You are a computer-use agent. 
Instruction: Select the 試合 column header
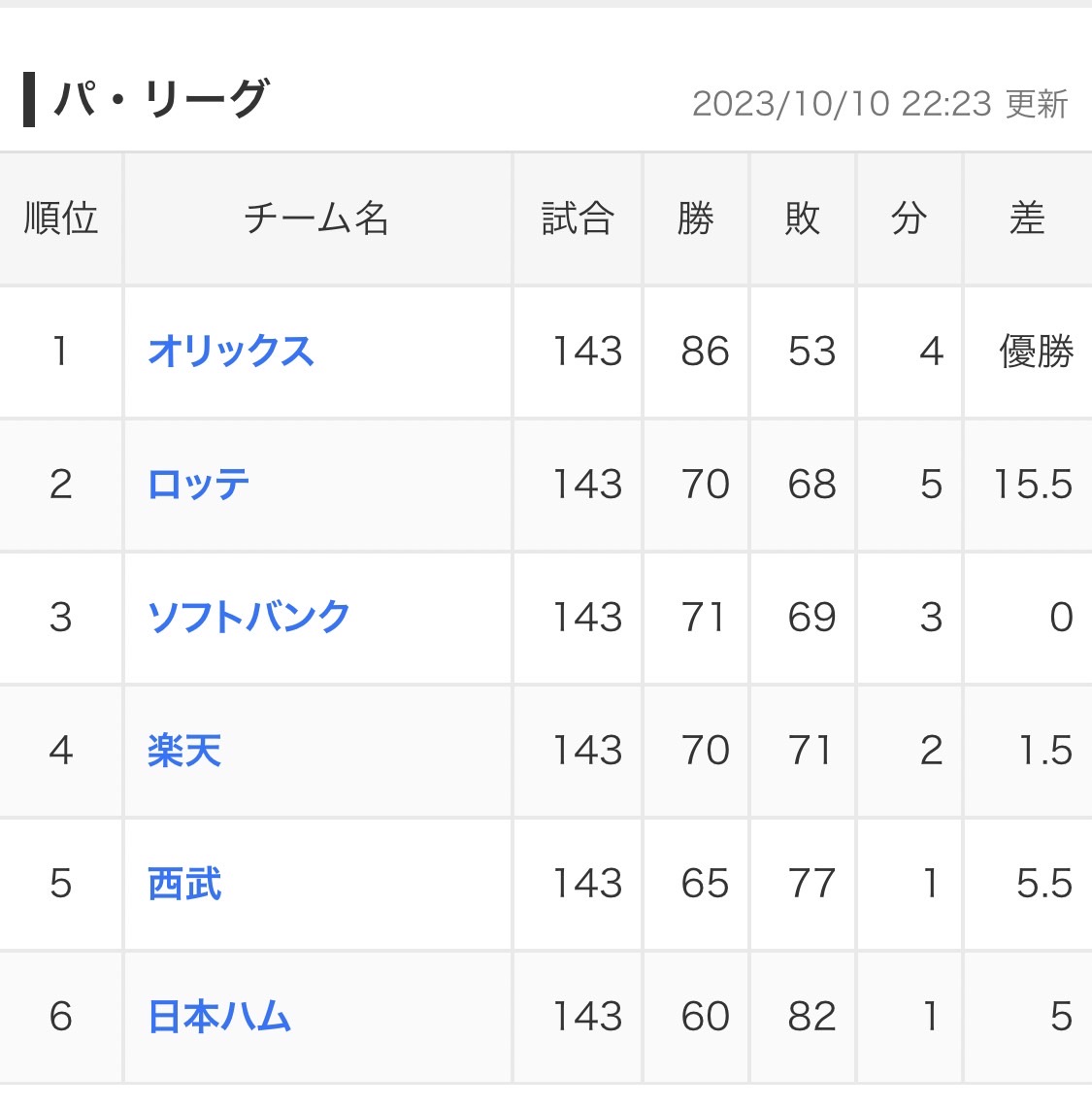(578, 218)
